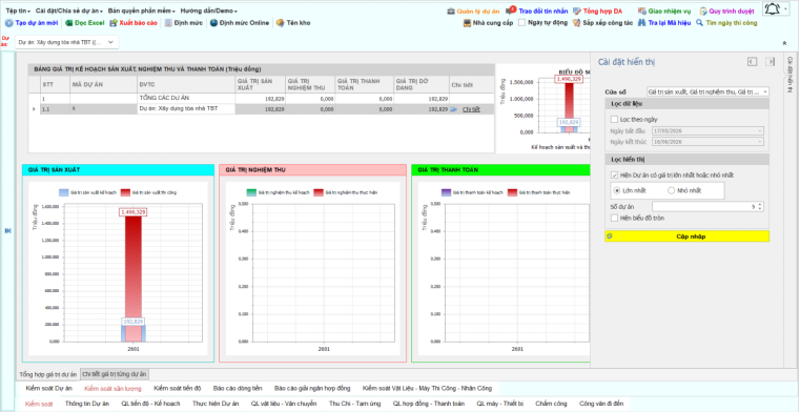800x412 pixels.
Task: Switch to Chi tiết giá trị từng dự án tab
Action: pos(114,374)
